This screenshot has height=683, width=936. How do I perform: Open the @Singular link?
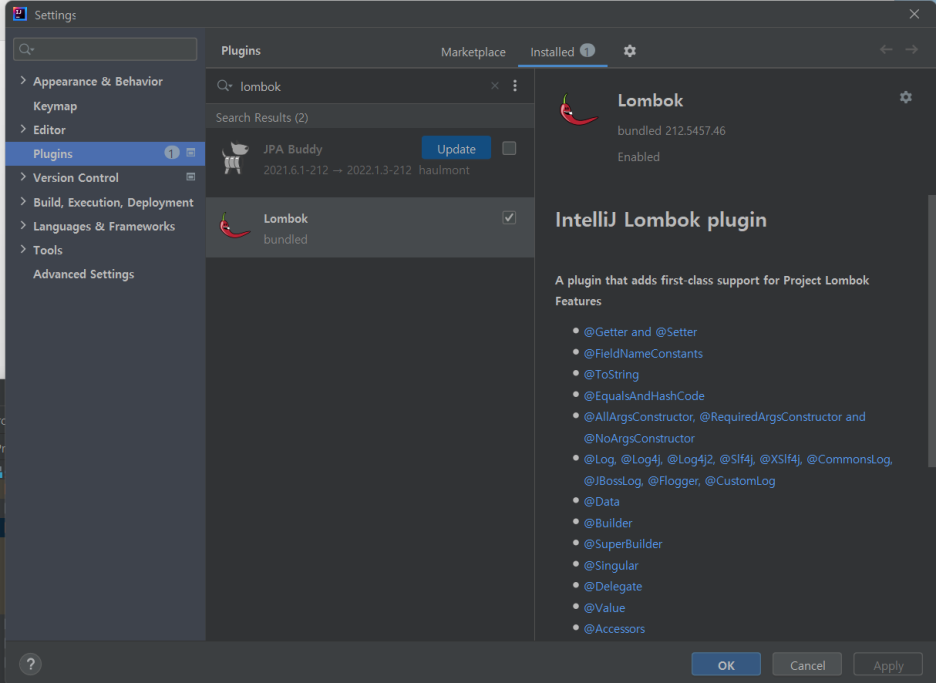tap(611, 565)
